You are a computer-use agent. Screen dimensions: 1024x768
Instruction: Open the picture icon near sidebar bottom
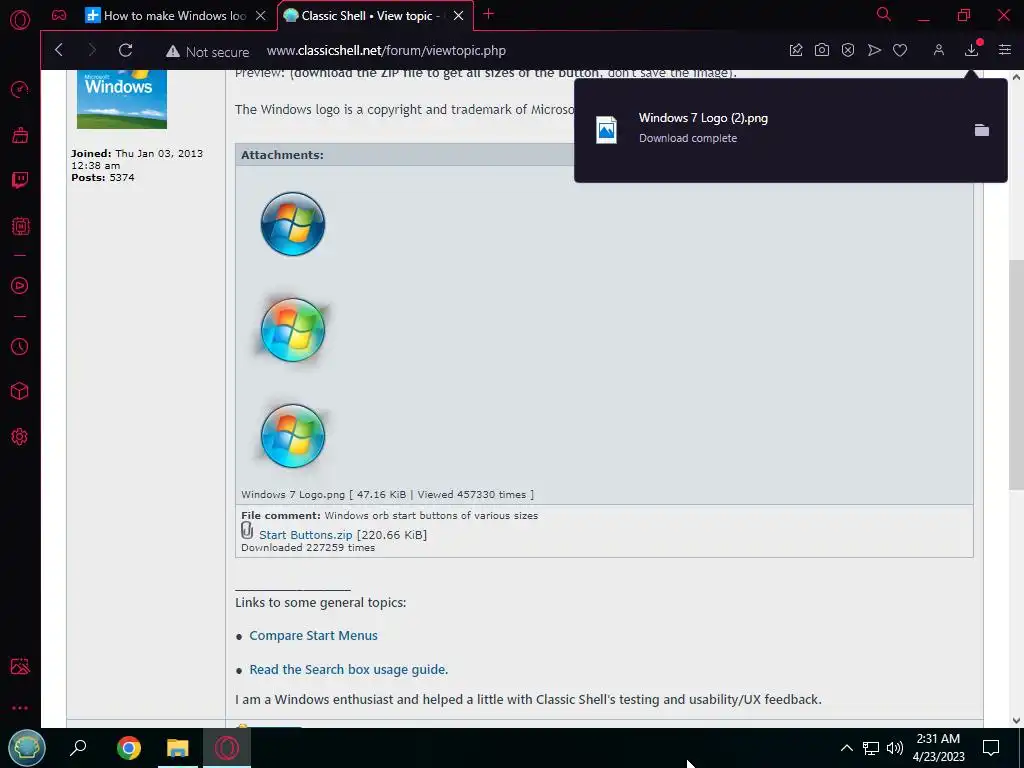click(20, 666)
